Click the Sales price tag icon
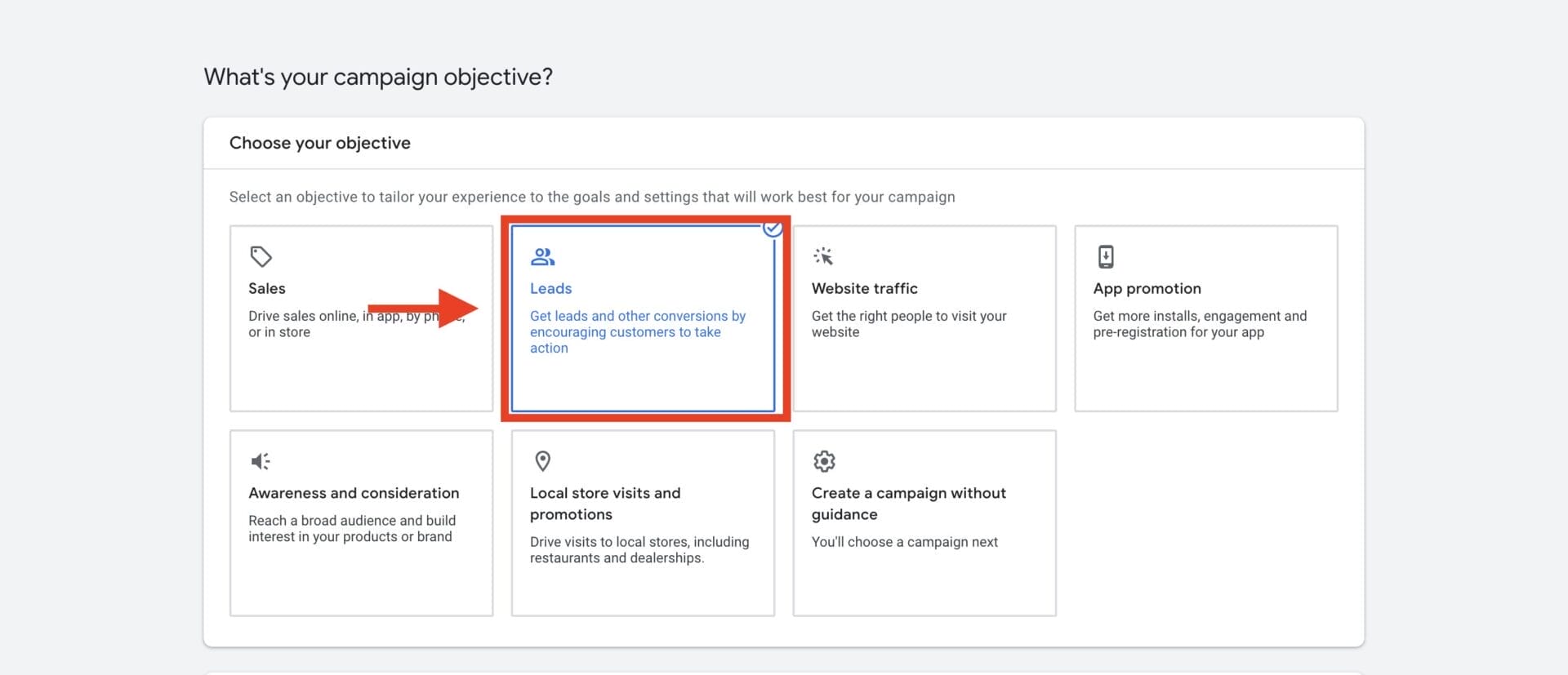Screen dimensions: 1568x675 (261, 256)
